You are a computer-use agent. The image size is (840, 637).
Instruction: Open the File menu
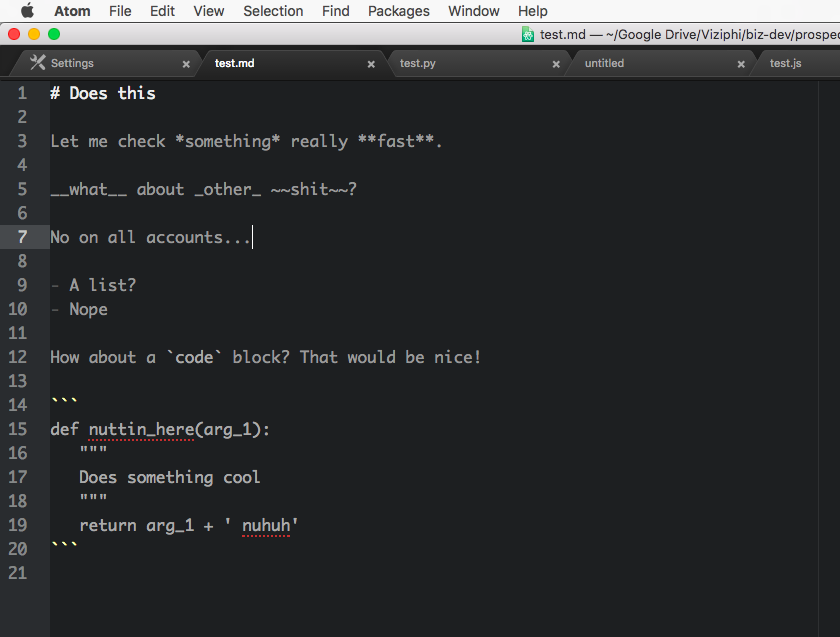click(x=120, y=11)
